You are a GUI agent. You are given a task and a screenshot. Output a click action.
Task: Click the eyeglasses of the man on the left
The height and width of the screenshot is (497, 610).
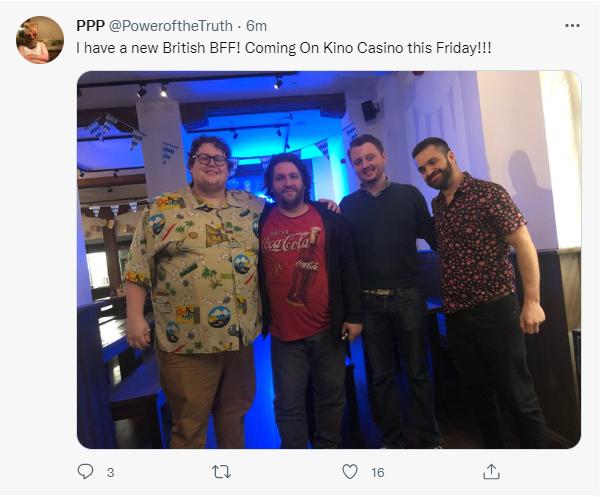click(x=210, y=159)
